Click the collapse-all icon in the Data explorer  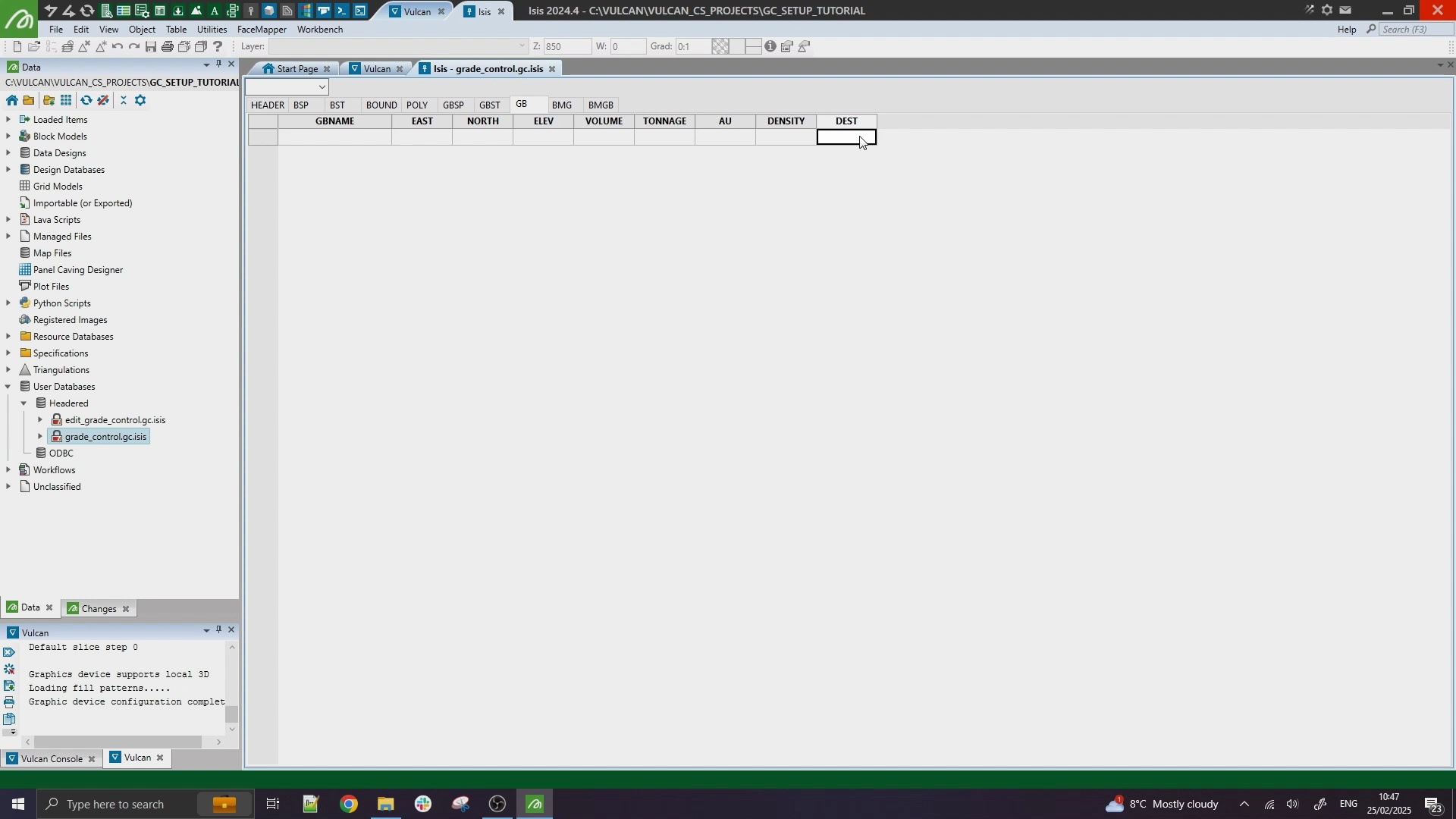(124, 101)
